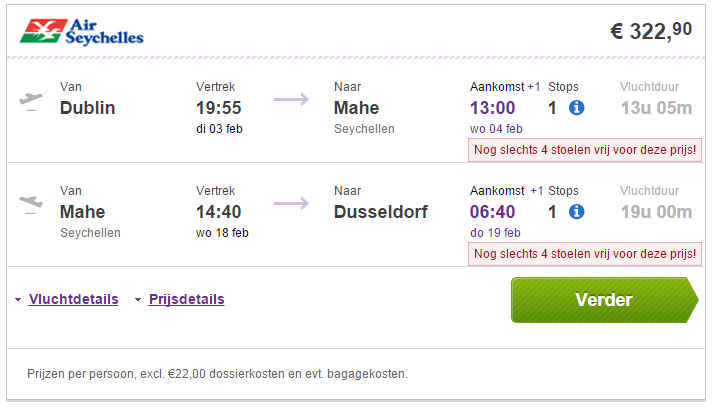Click the Air Seychelles airline logo

point(82,32)
